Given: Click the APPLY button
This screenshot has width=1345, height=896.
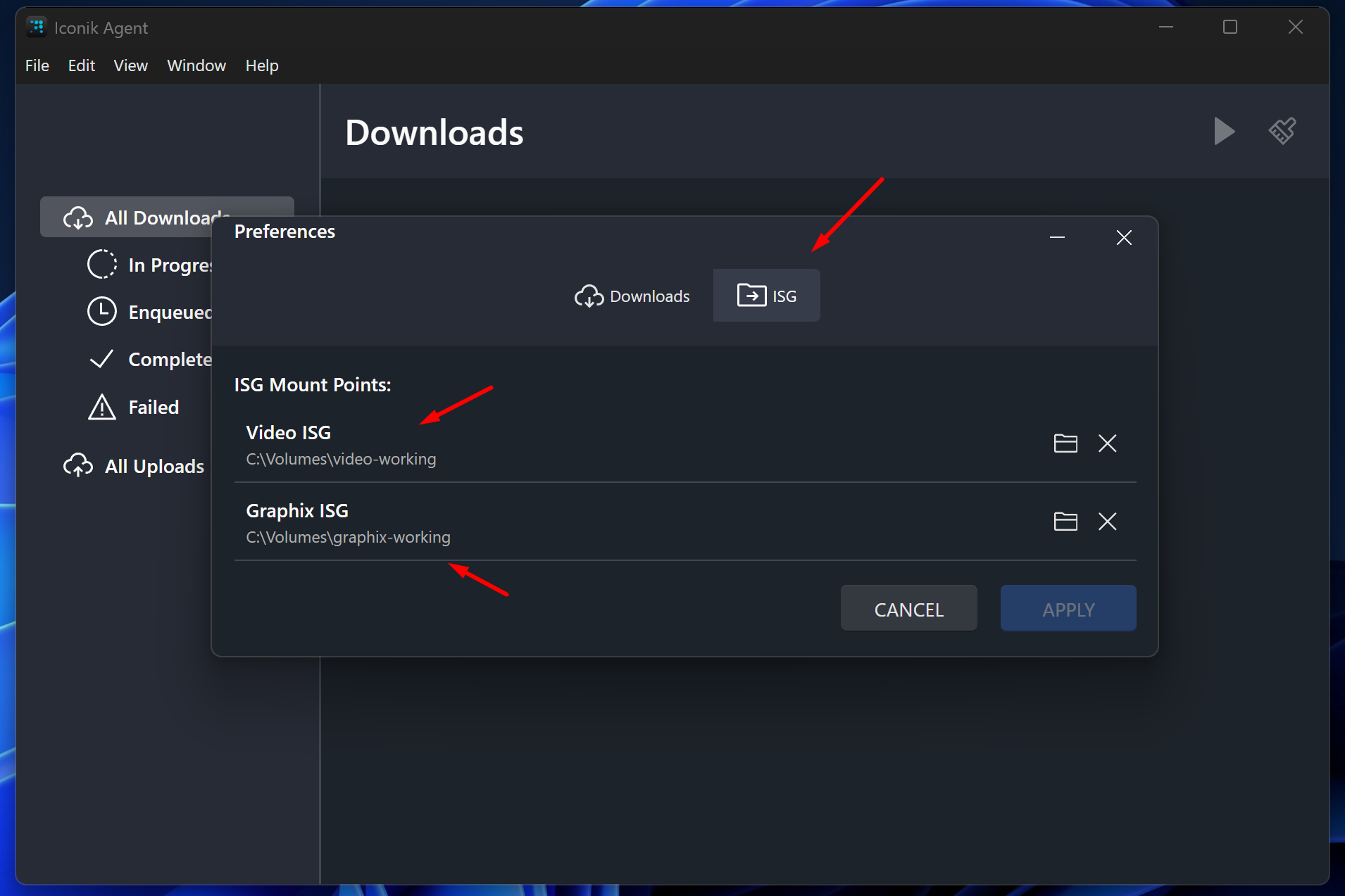Looking at the screenshot, I should point(1068,609).
